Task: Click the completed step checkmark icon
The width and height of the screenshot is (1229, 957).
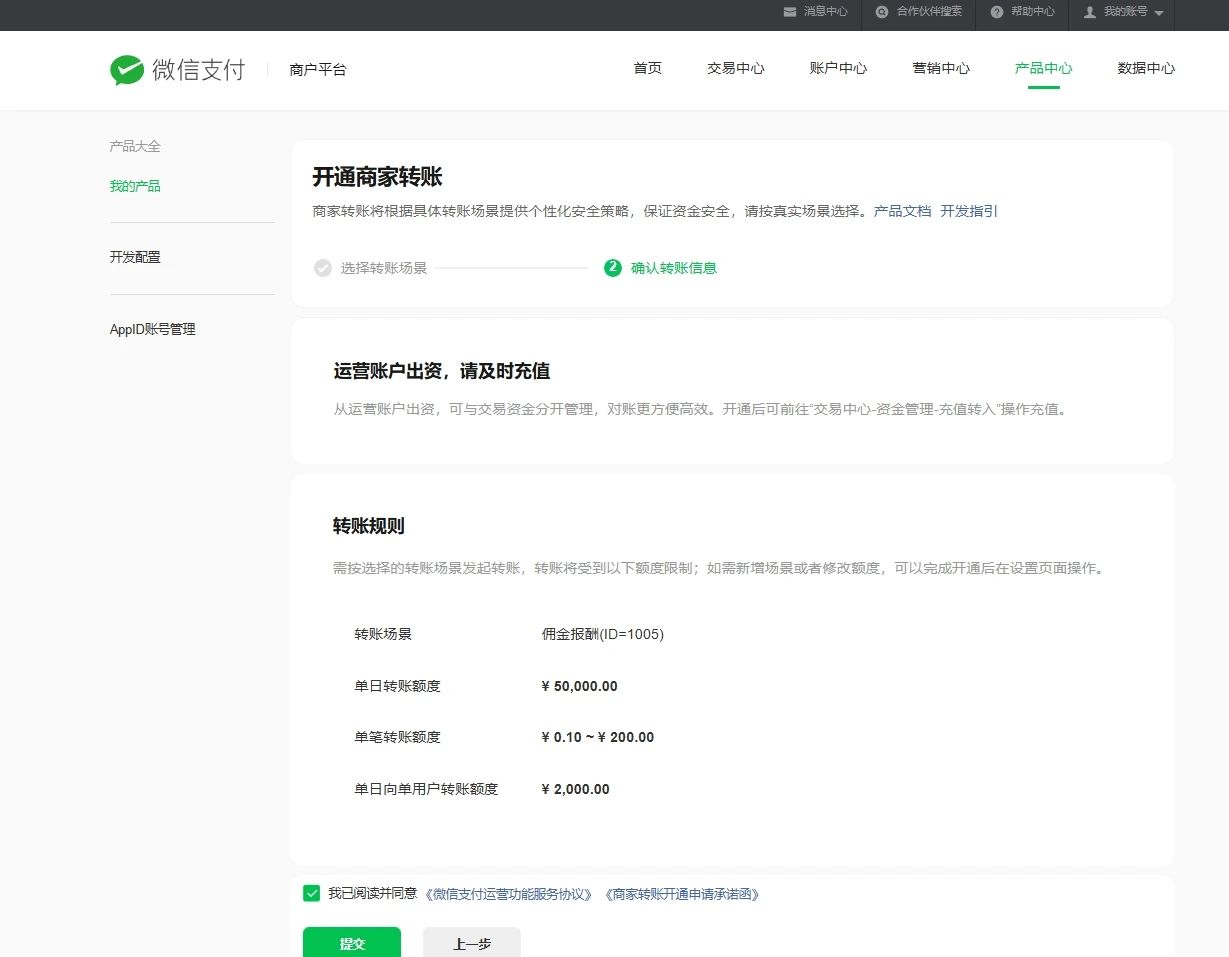Action: pos(322,268)
